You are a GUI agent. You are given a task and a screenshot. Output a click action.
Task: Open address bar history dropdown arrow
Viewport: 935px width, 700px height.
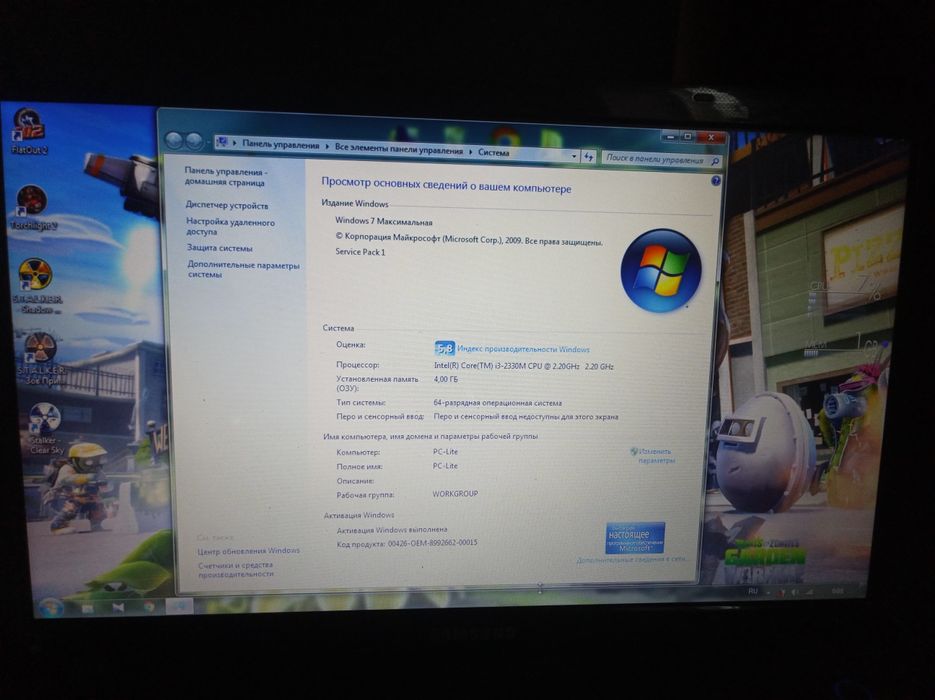pyautogui.click(x=574, y=156)
